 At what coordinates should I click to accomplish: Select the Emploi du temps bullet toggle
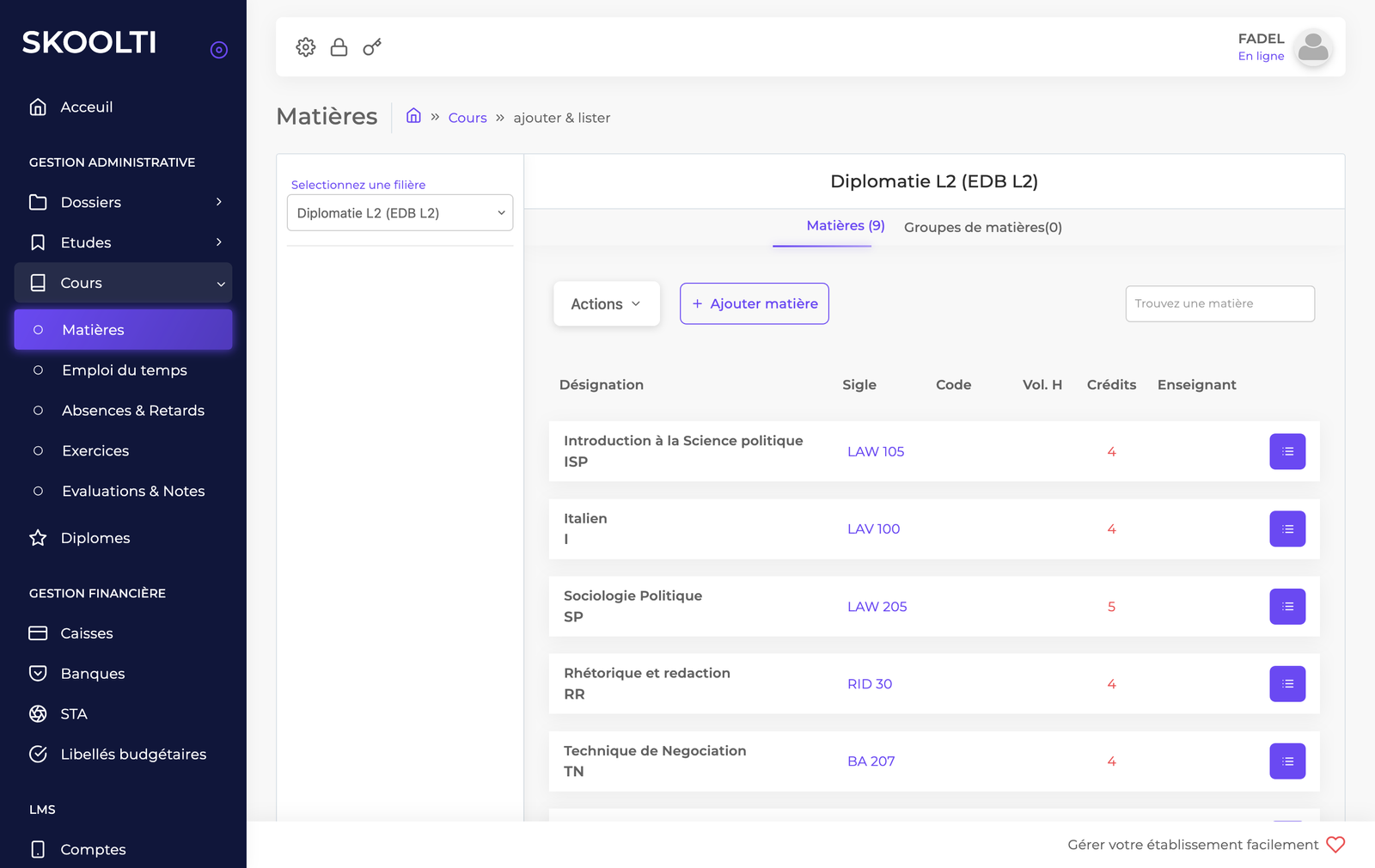(38, 370)
